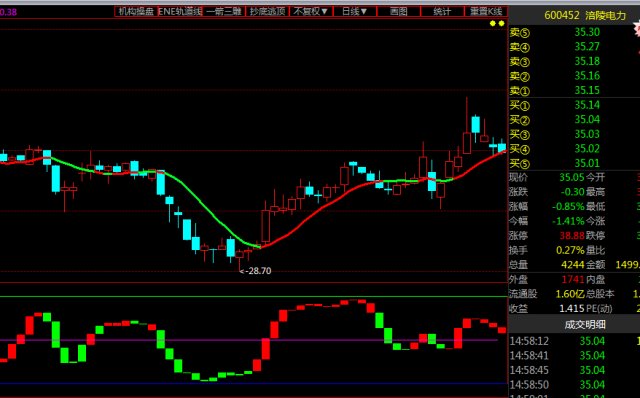Screen dimensions: 640x398
Task: Open the 日线 period dropdown
Action: [x=355, y=11]
